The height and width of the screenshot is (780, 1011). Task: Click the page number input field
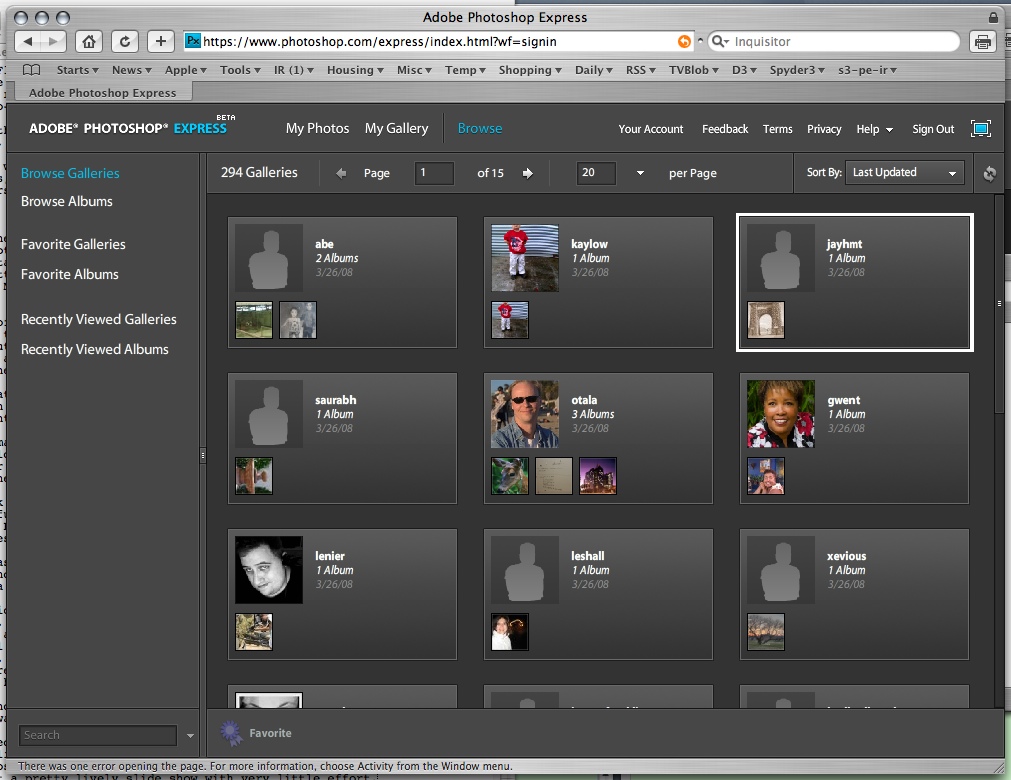(x=434, y=173)
